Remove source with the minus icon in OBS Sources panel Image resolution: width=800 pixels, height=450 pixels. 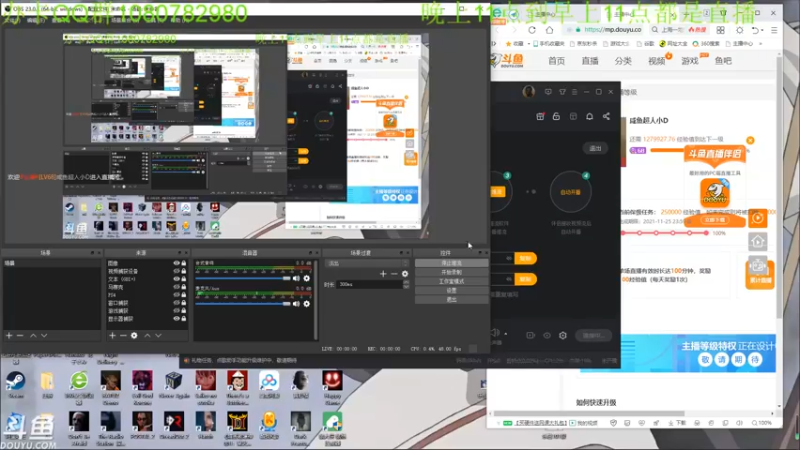[123, 336]
